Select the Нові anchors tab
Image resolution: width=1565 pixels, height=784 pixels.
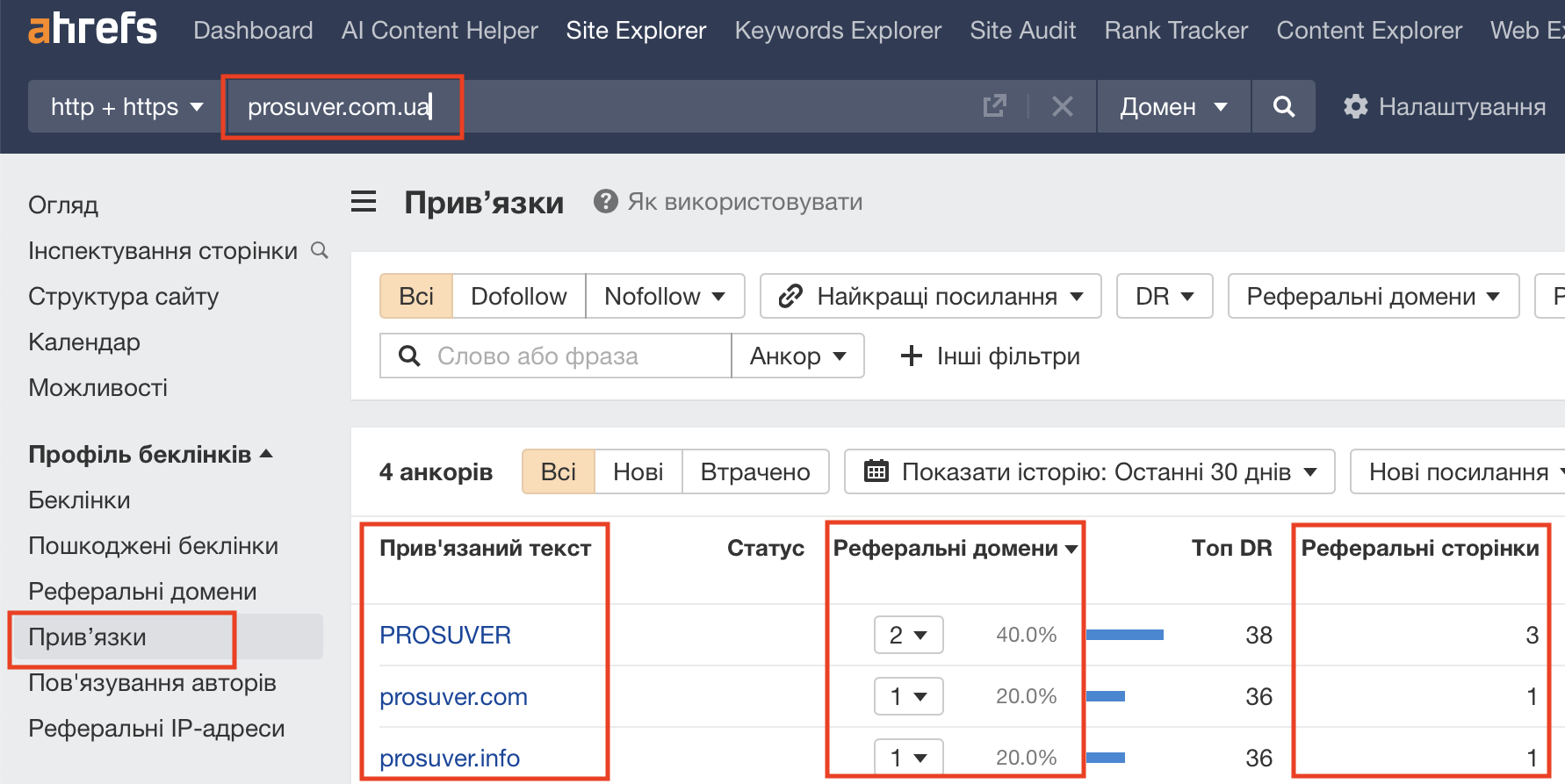638,471
